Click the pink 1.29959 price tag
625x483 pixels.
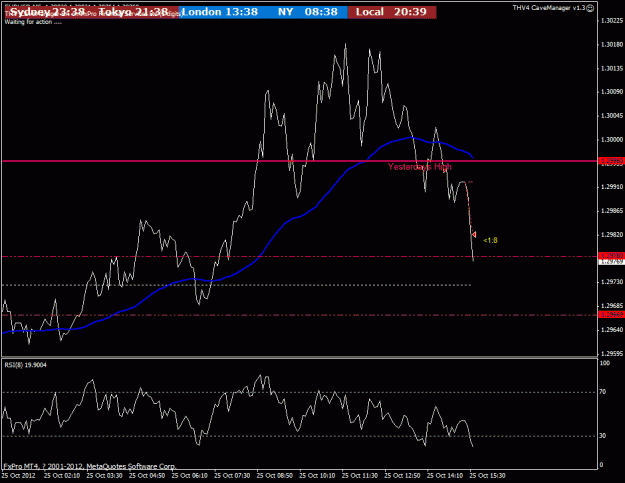click(x=612, y=161)
